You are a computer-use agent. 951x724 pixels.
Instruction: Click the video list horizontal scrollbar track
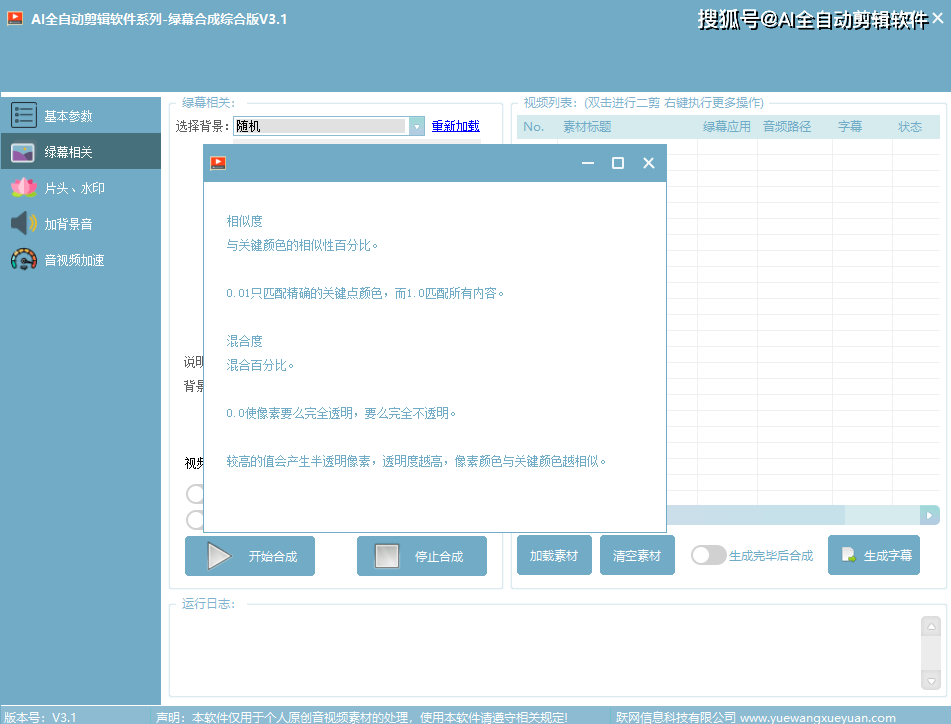(x=882, y=515)
